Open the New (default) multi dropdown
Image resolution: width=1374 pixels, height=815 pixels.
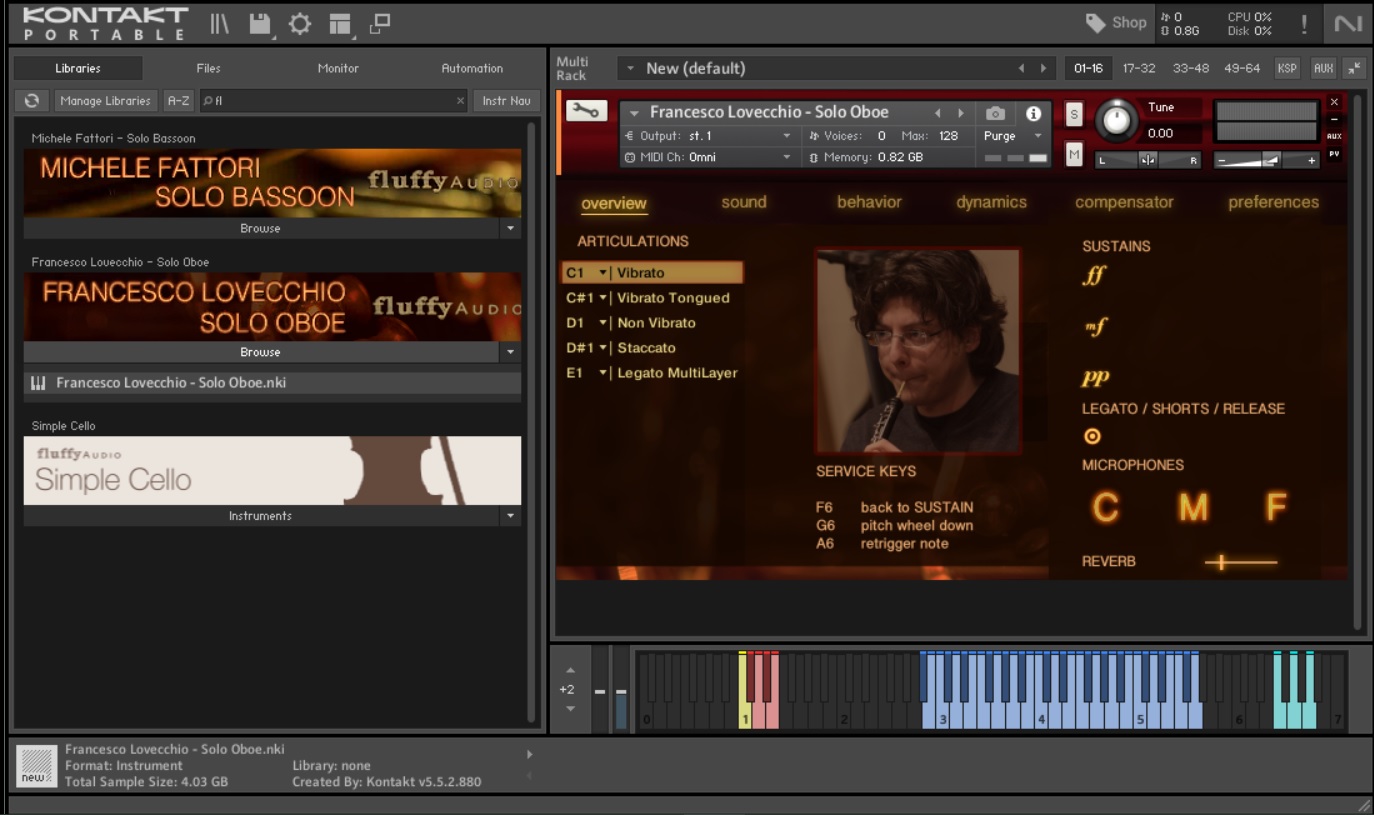pyautogui.click(x=631, y=68)
